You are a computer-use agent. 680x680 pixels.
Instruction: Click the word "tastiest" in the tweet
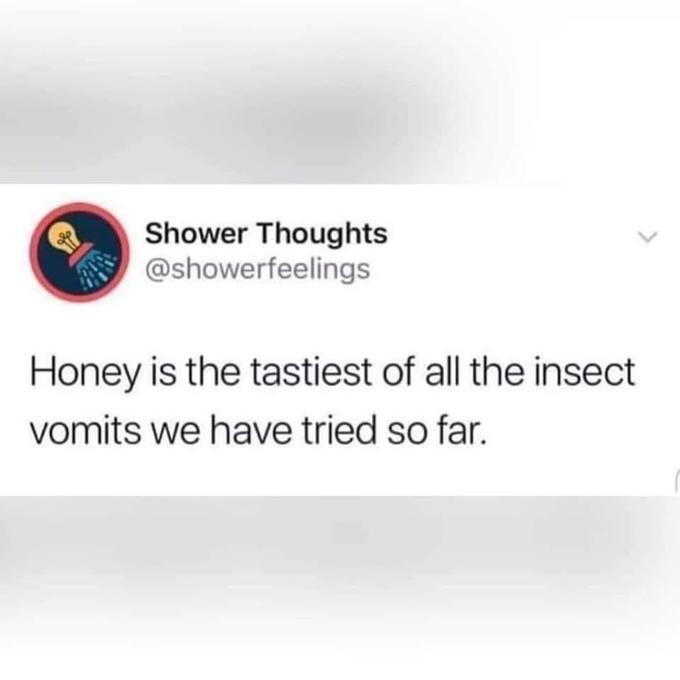pyautogui.click(x=311, y=372)
